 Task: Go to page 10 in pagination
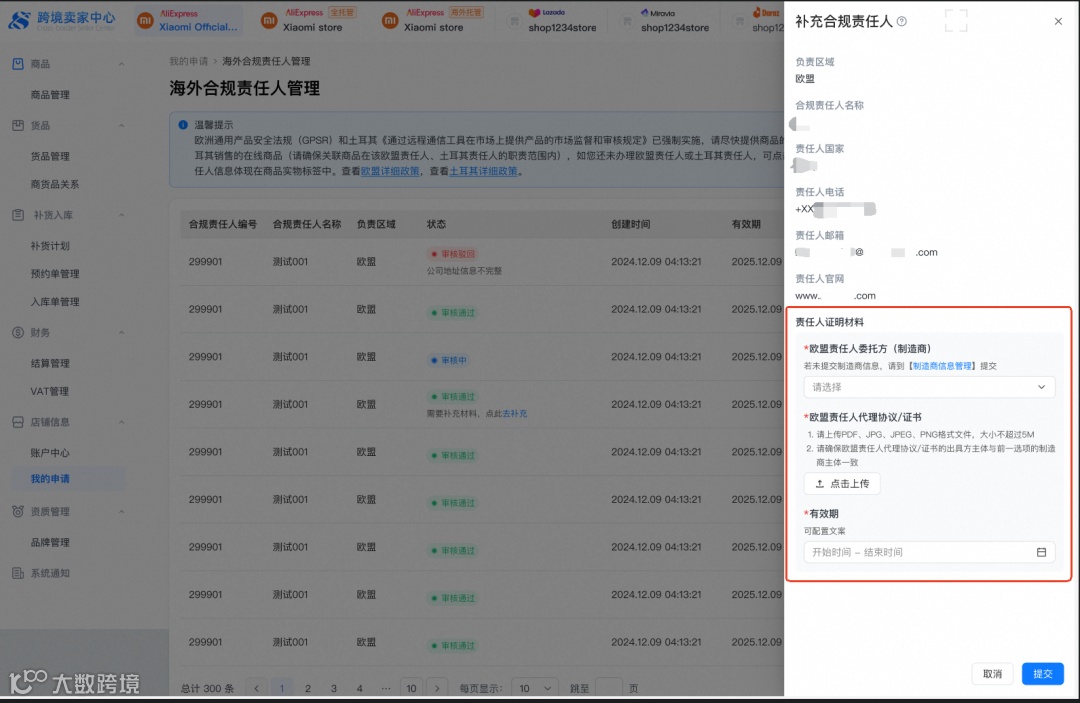coord(411,688)
